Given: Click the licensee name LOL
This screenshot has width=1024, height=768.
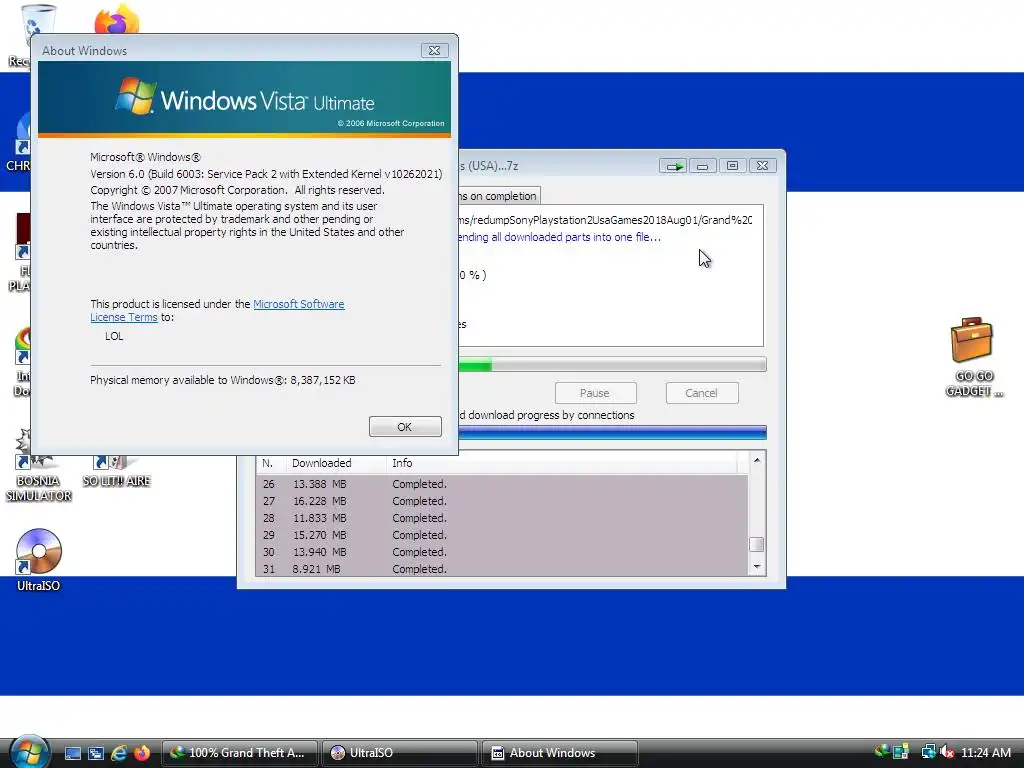Looking at the screenshot, I should 114,336.
